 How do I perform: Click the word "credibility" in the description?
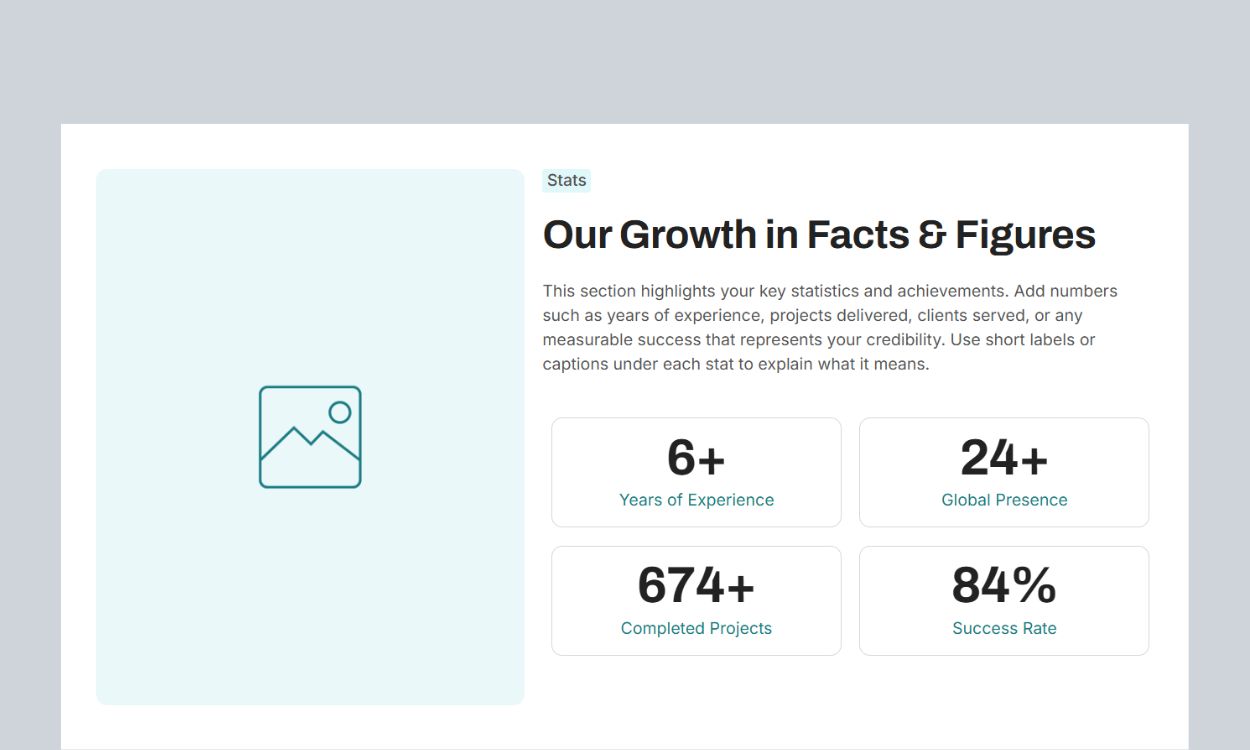click(902, 340)
